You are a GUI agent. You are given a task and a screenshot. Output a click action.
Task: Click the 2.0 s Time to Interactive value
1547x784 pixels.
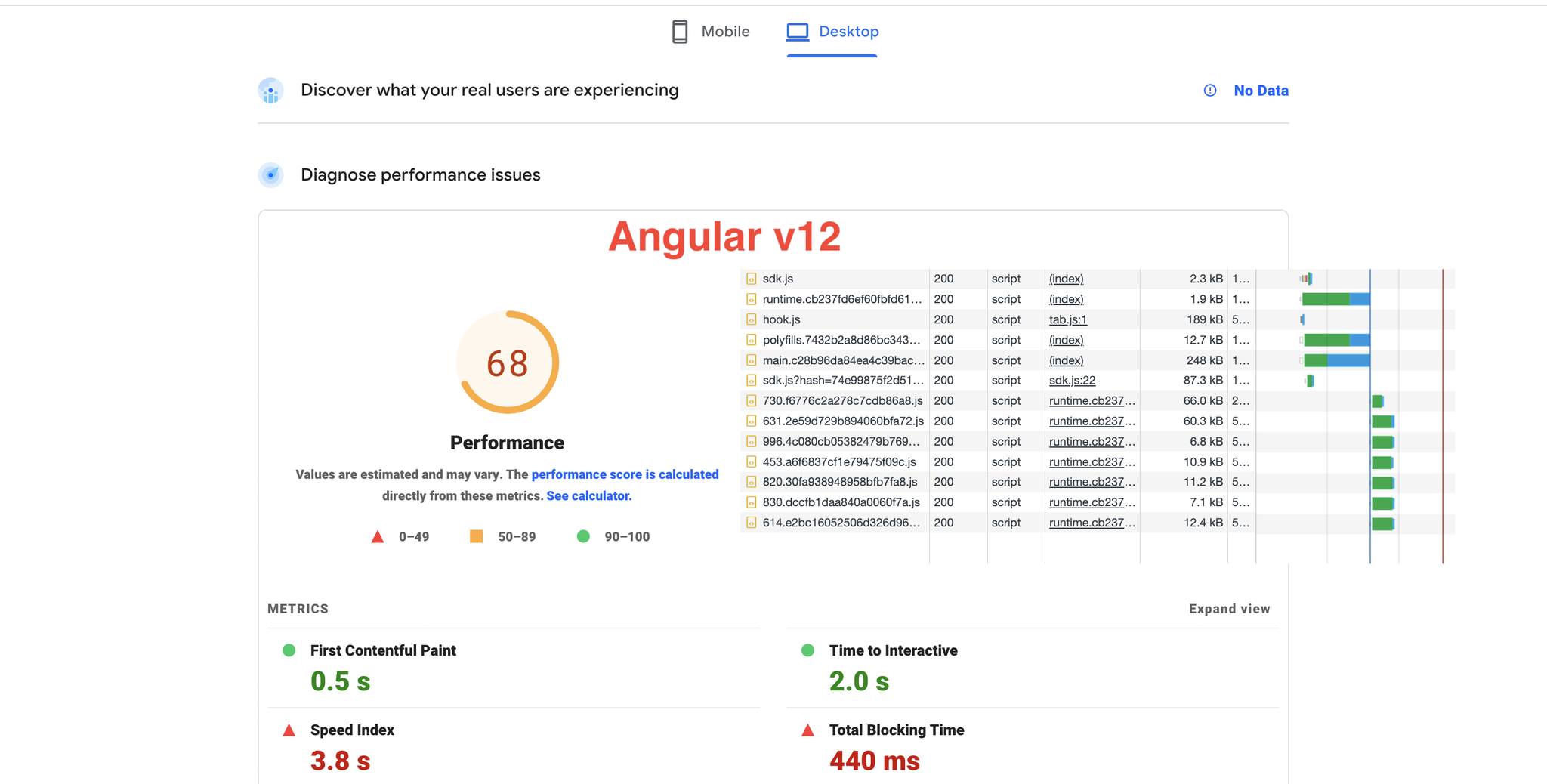tap(859, 681)
